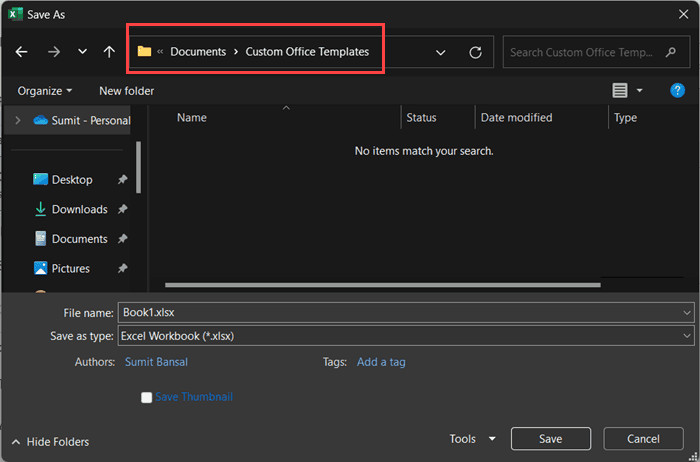Go forward using the right arrow

coord(54,52)
